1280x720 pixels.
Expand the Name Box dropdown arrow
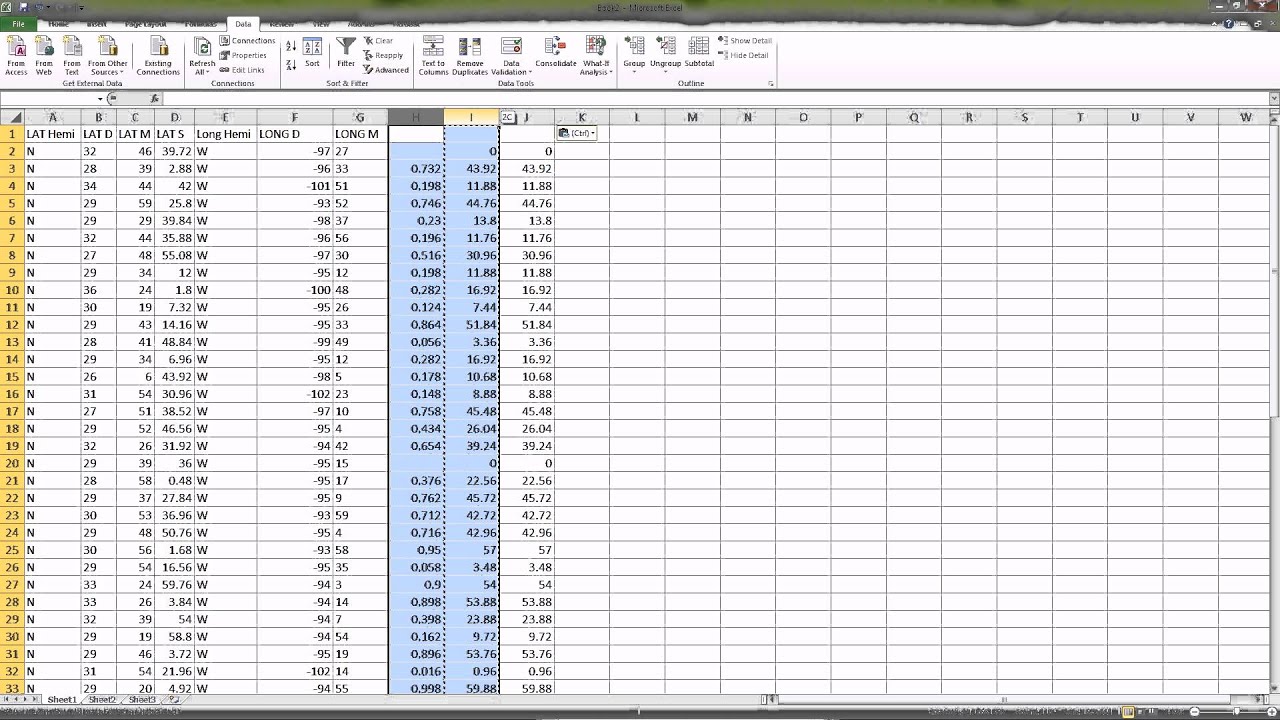tap(100, 99)
